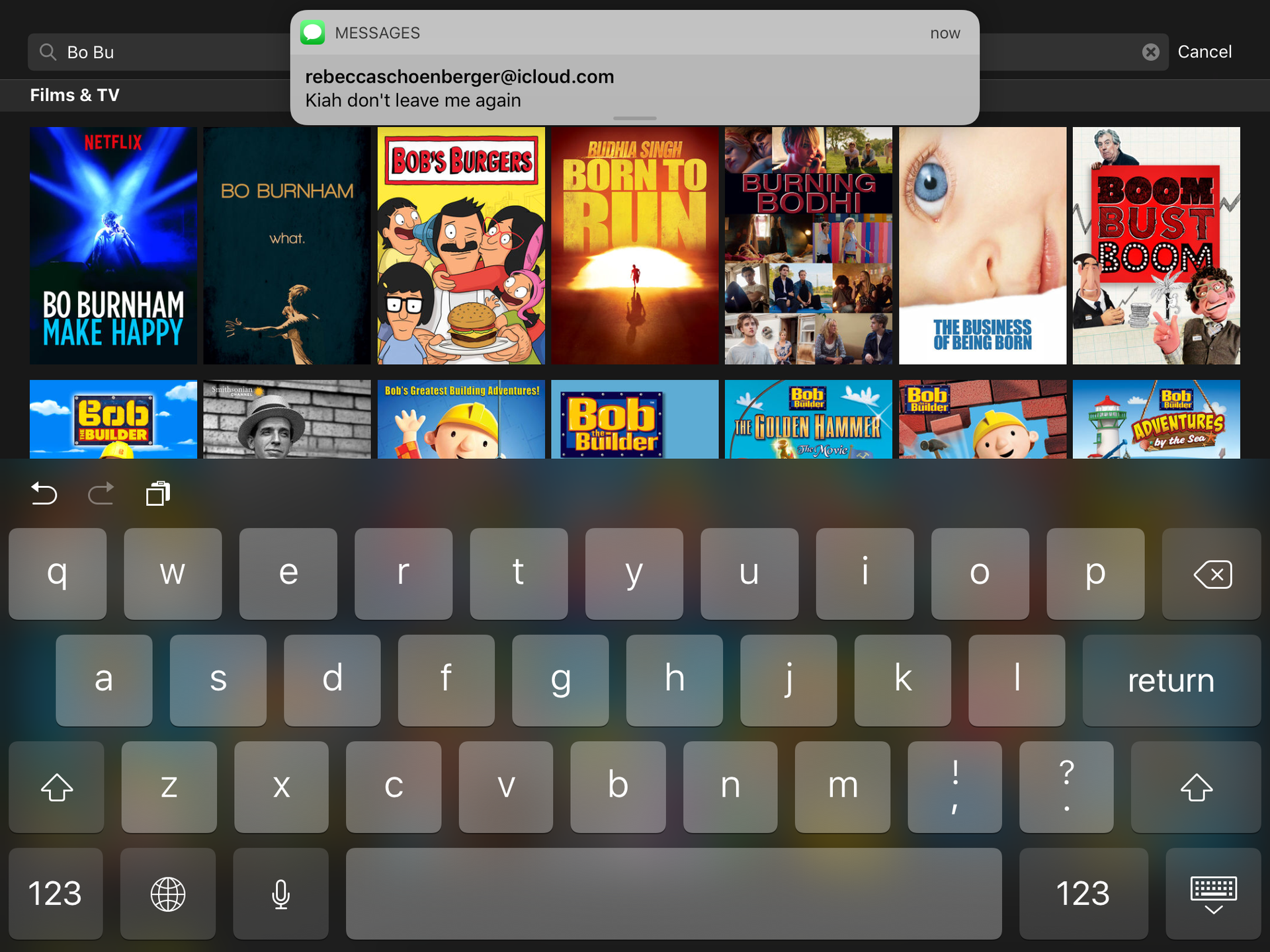The image size is (1270, 952).
Task: Tap the b key
Action: click(618, 787)
